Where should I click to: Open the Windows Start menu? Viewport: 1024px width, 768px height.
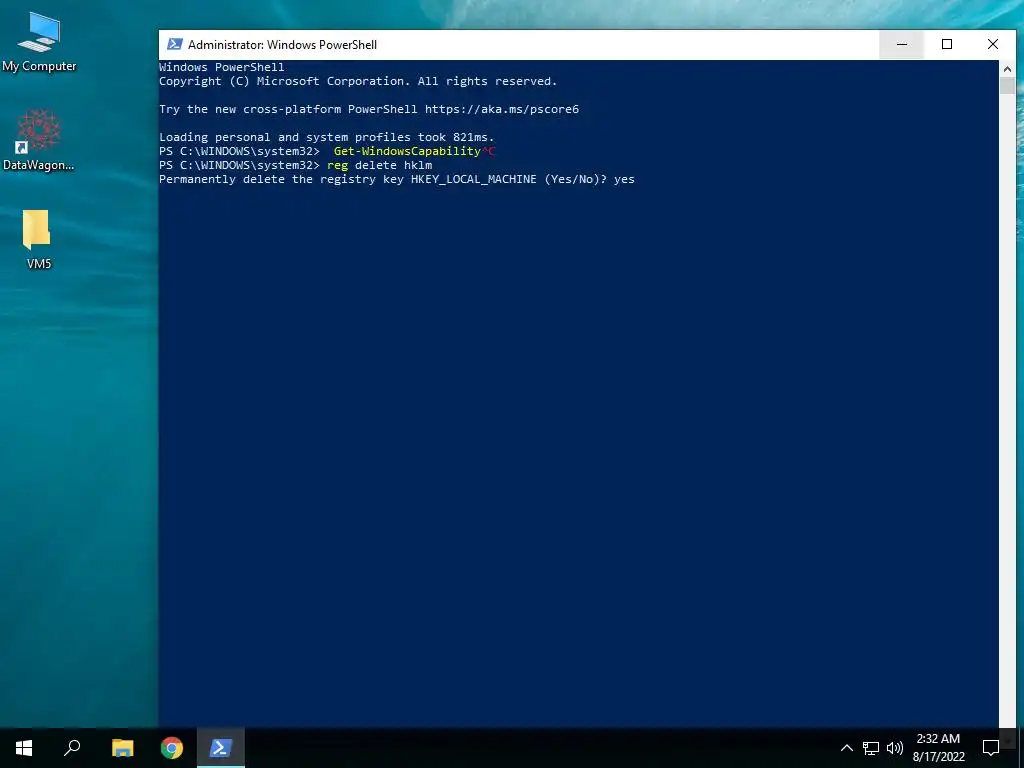coord(24,748)
